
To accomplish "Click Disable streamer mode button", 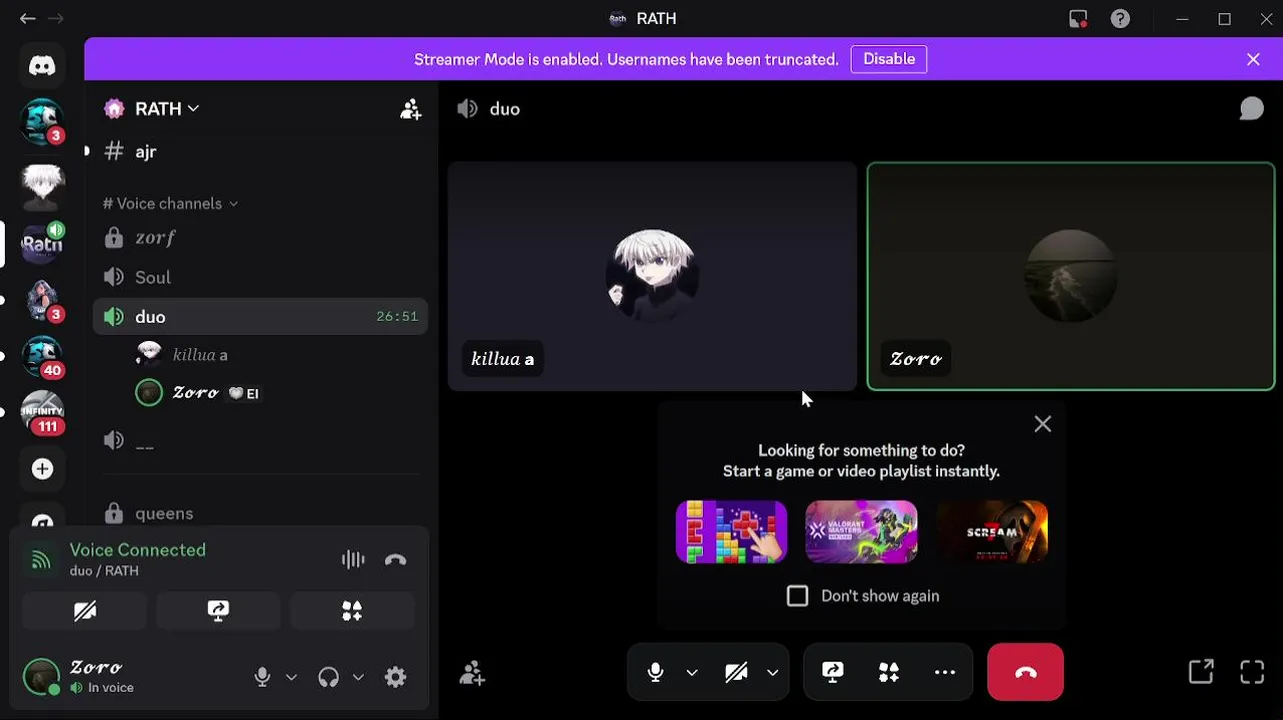I will [889, 59].
